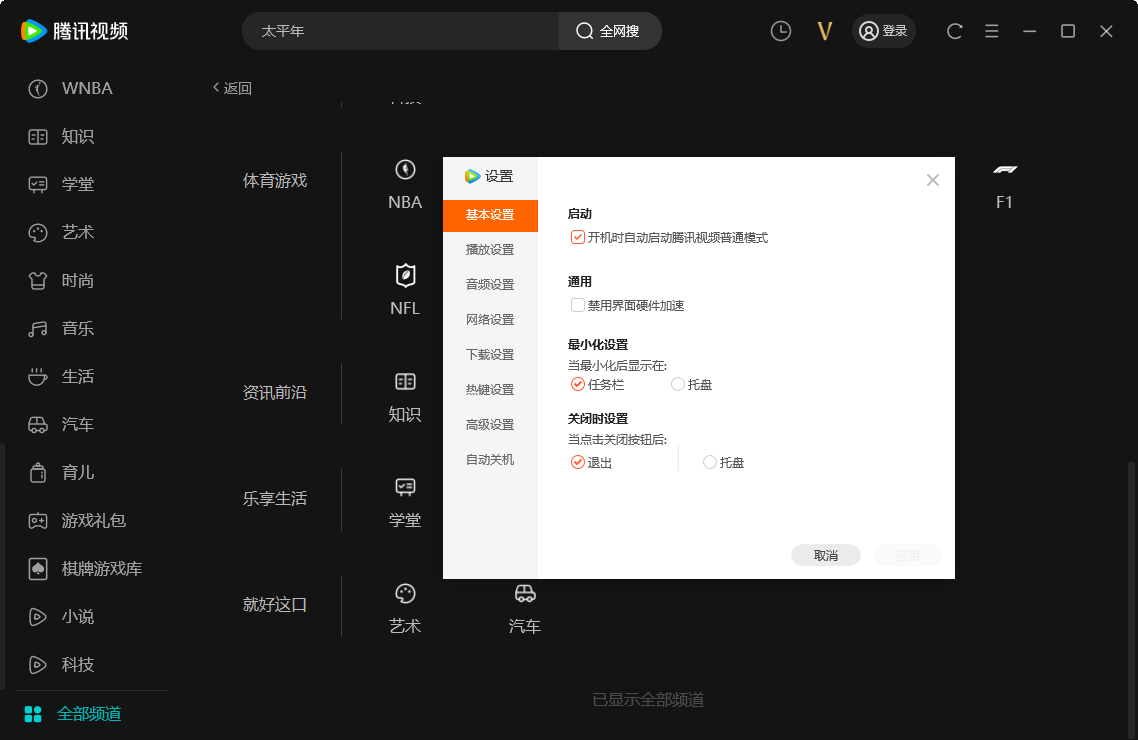Open the 汽车 channel from the sidebar
The image size is (1138, 740).
(68, 424)
